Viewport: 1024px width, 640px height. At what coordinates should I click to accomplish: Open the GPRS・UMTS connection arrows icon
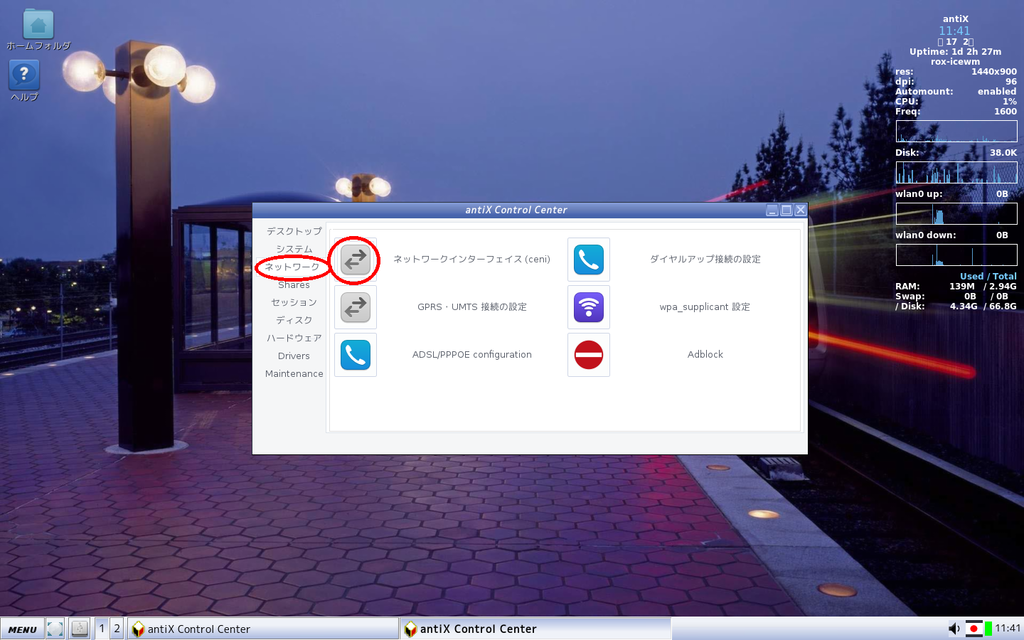(x=355, y=307)
